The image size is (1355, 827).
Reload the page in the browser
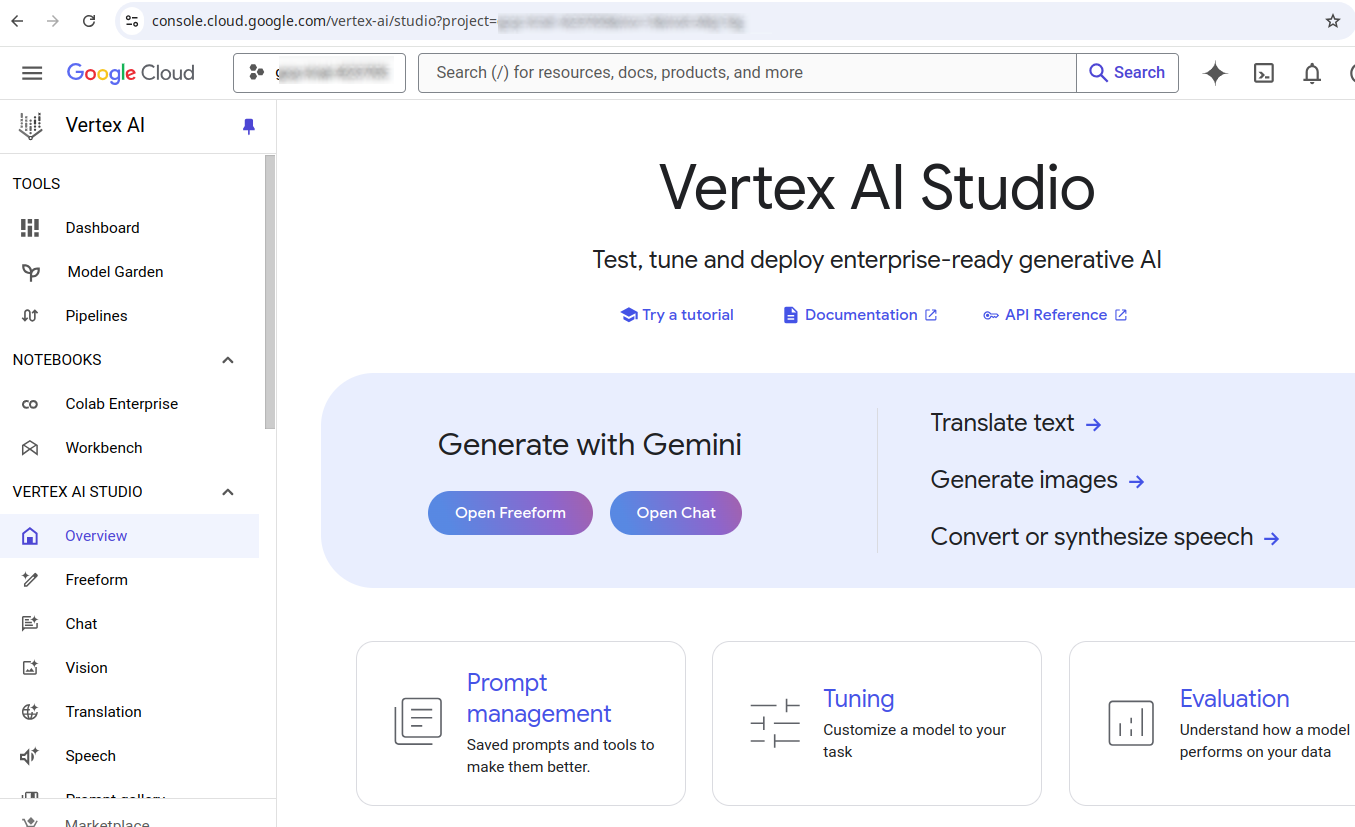coord(89,21)
